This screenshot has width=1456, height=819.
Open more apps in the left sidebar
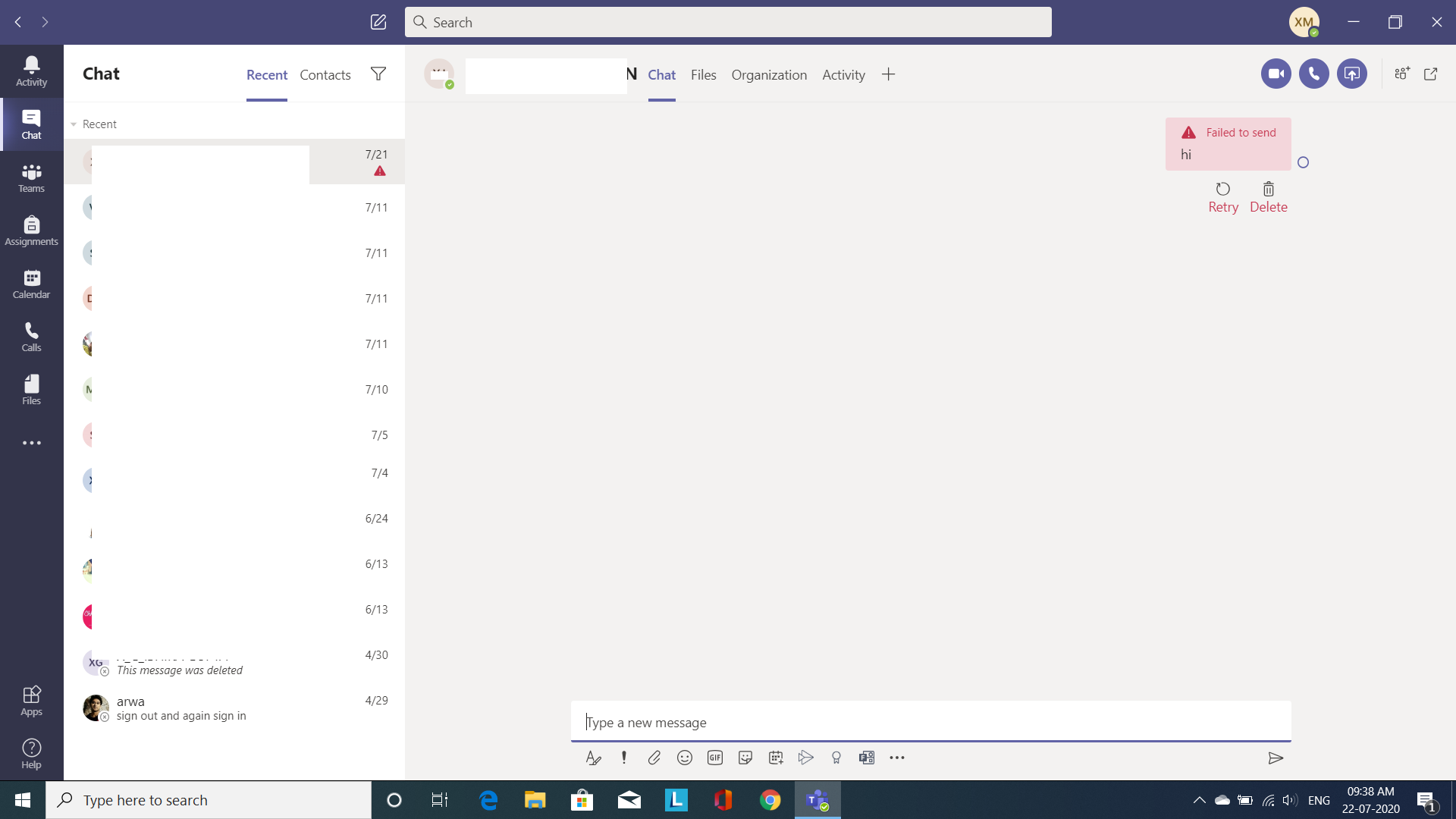click(x=31, y=443)
